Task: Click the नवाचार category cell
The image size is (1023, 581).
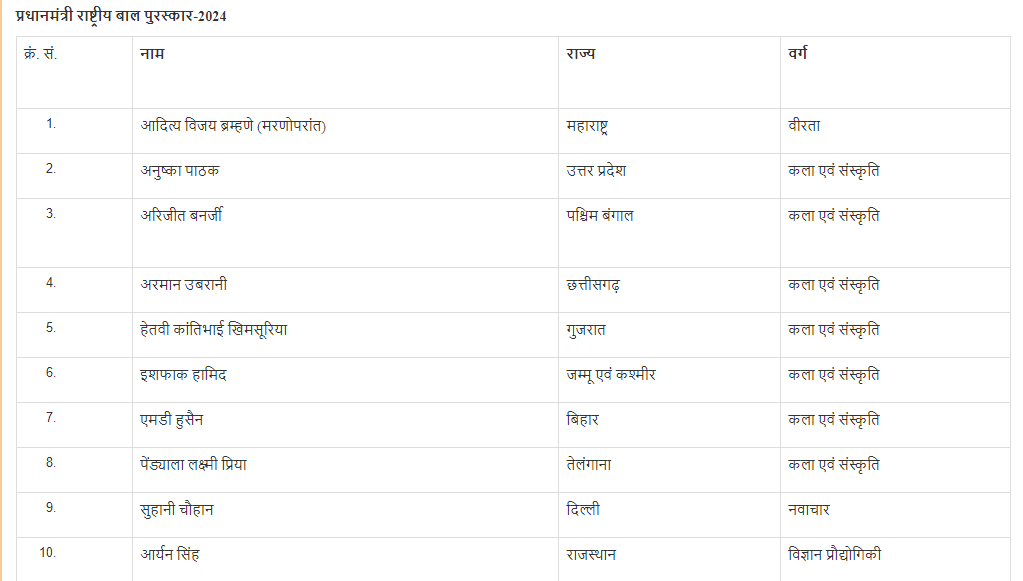Action: (x=809, y=510)
